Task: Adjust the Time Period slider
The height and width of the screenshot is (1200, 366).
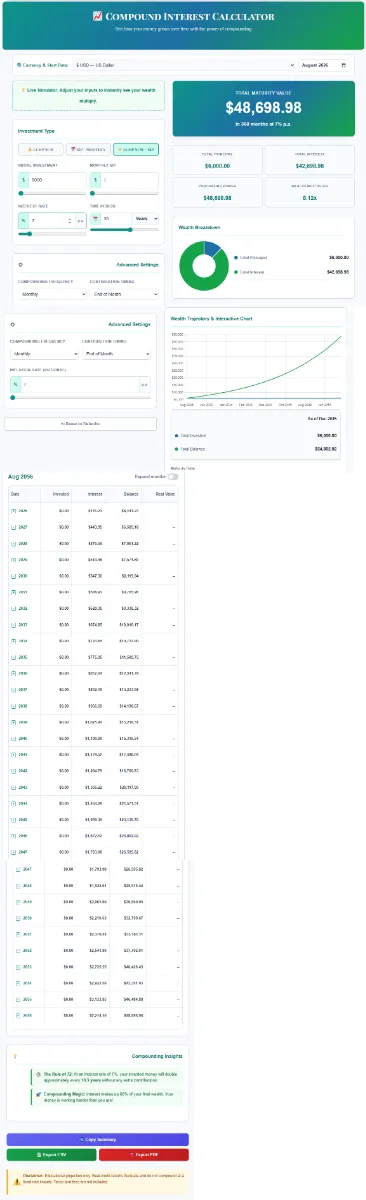Action: tap(124, 229)
